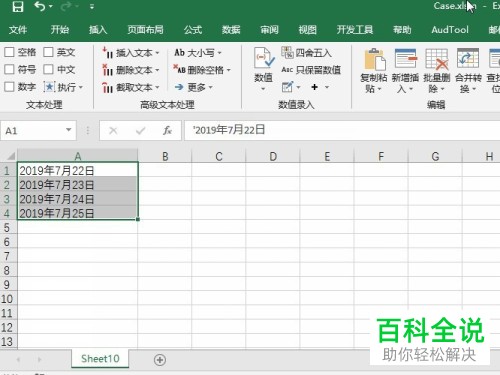Image resolution: width=500 pixels, height=375 pixels.
Task: Expand the 删除空格 dropdown arrow
Action: pos(229,70)
